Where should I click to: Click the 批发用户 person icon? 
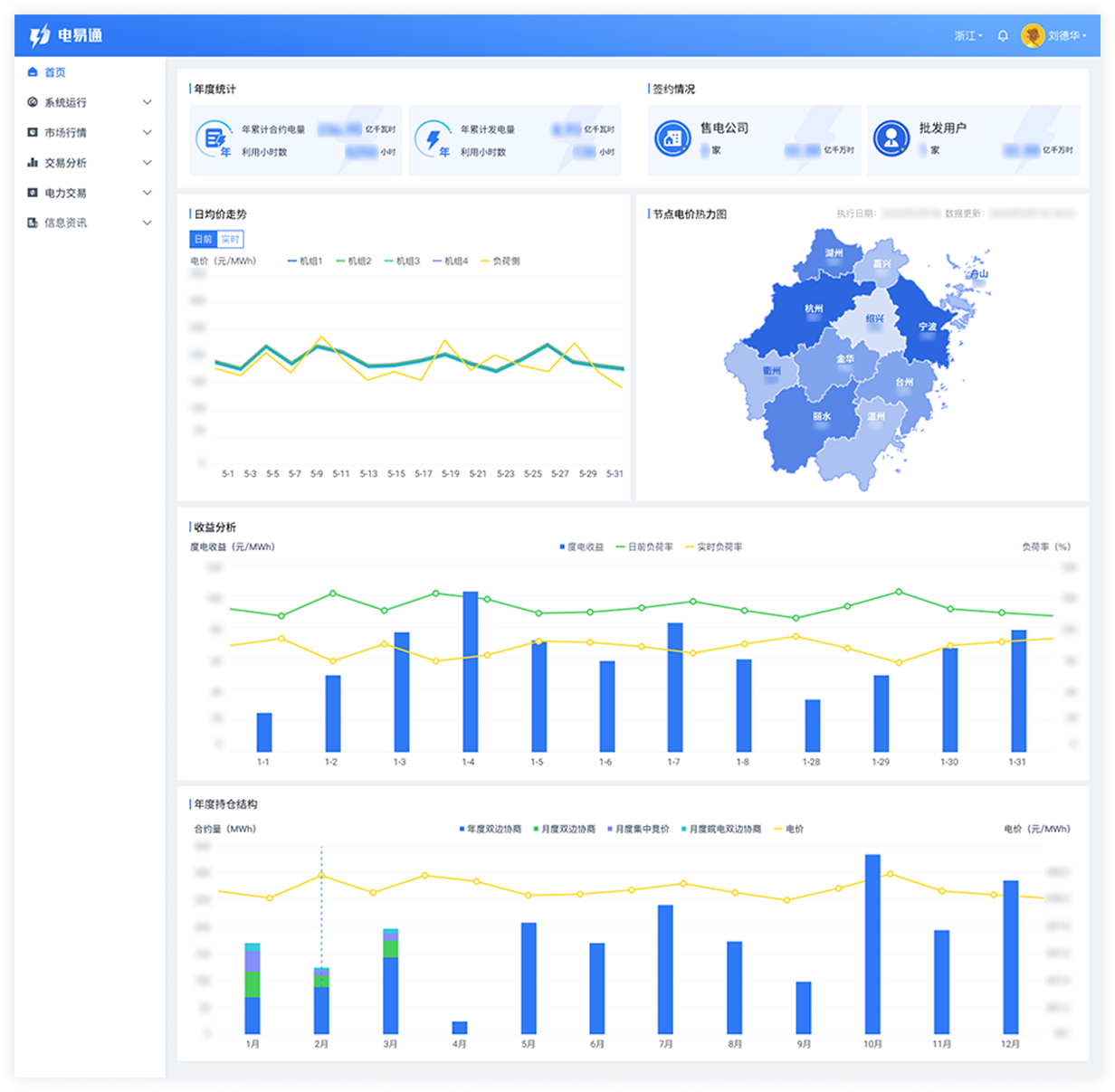pyautogui.click(x=891, y=138)
